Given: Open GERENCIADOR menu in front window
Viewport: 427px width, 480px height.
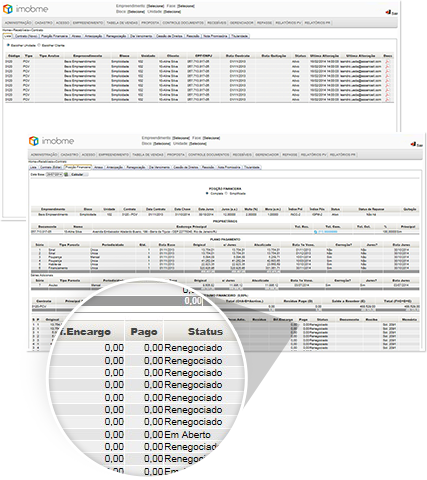Looking at the screenshot, I should coord(267,155).
